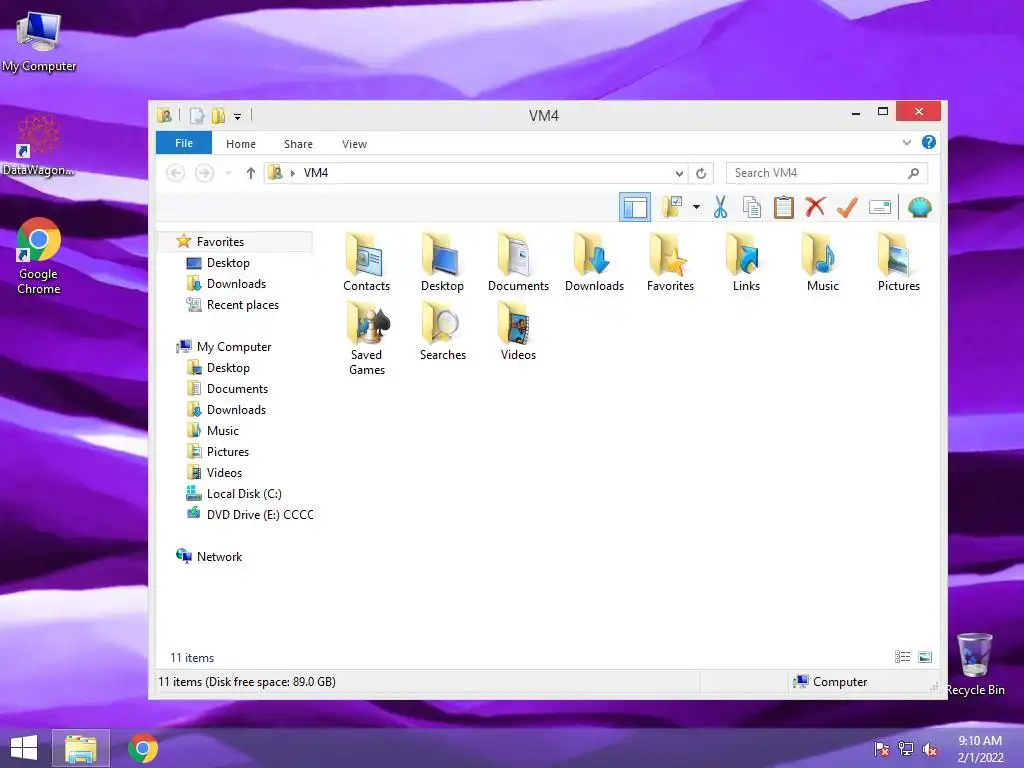Select Documents under My Computer
The image size is (1024, 768).
click(x=237, y=389)
